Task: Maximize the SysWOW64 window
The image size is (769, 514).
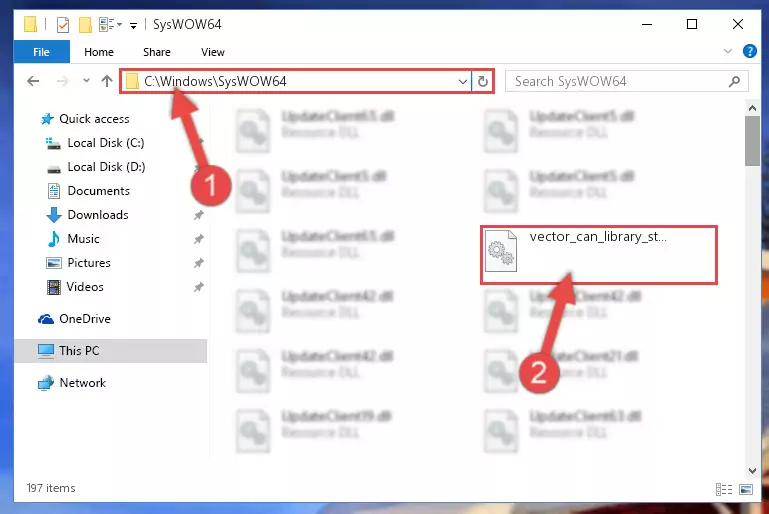Action: (692, 24)
